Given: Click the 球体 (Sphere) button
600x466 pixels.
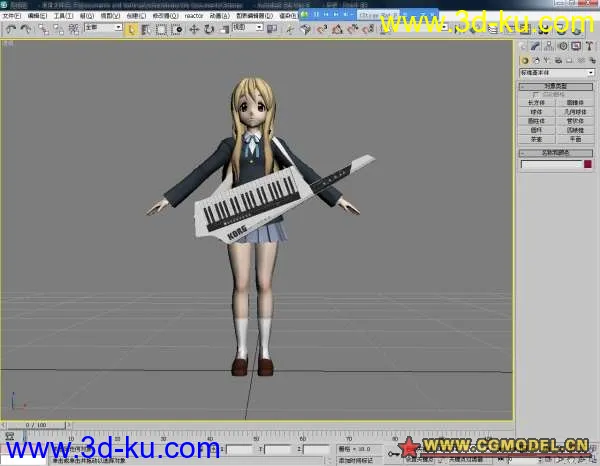Looking at the screenshot, I should point(536,112).
